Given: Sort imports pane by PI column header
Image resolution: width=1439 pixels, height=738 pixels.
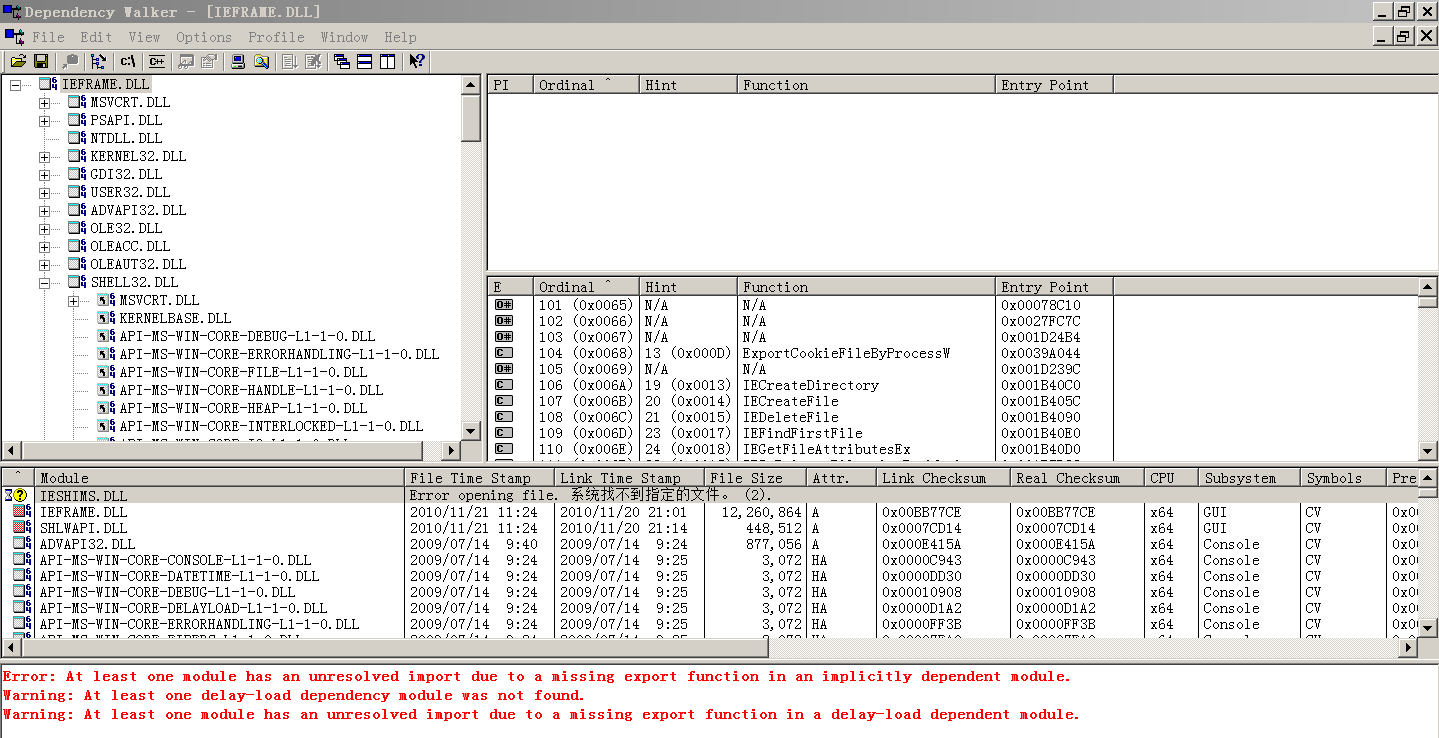Looking at the screenshot, I should (x=510, y=85).
